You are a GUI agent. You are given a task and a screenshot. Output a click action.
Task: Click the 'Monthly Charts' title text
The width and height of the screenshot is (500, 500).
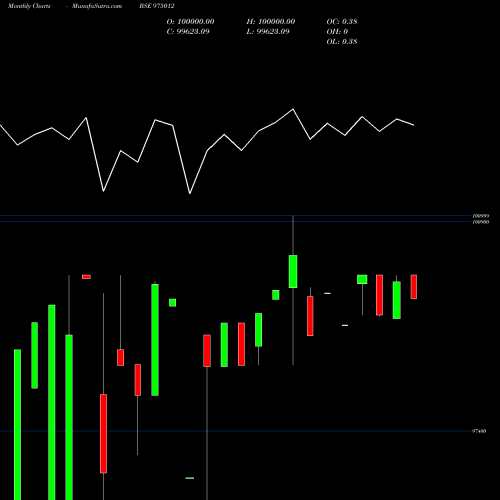29,6
